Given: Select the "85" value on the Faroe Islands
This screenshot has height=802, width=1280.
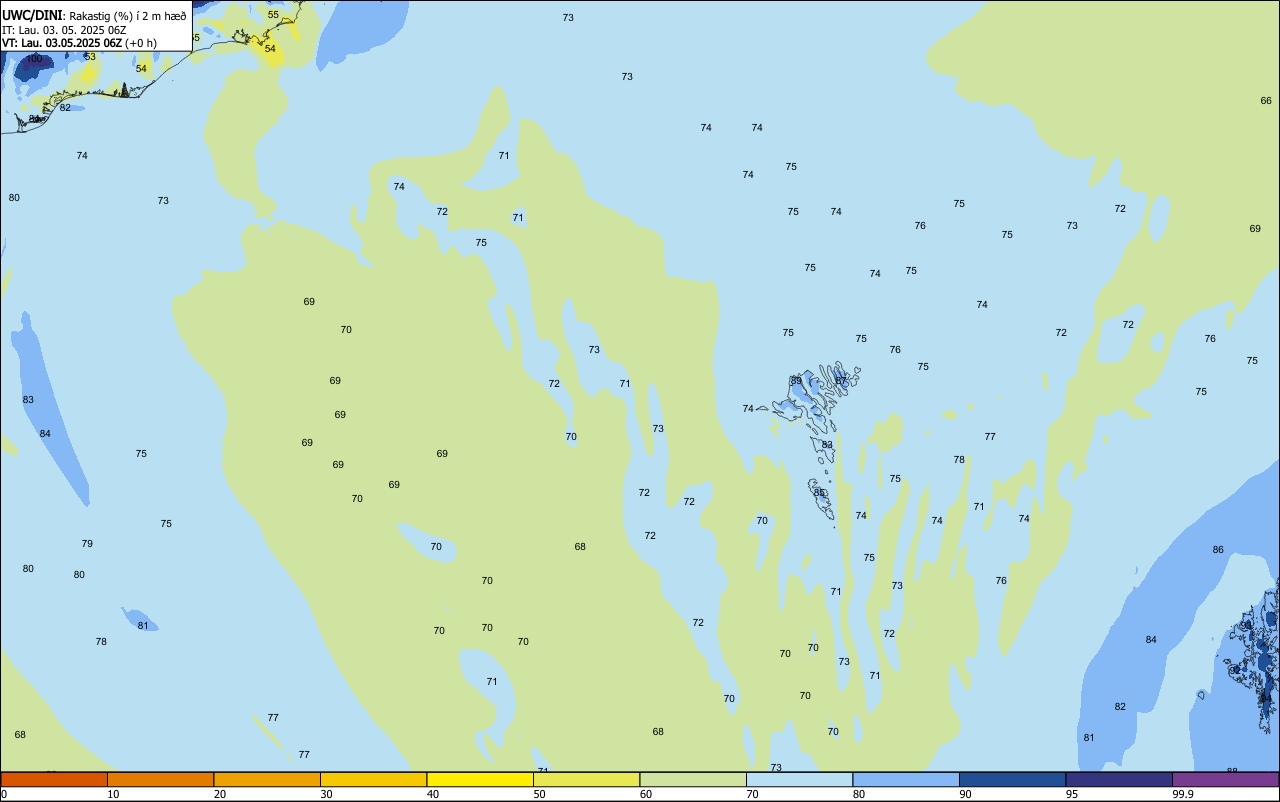Looking at the screenshot, I should click(819, 492).
